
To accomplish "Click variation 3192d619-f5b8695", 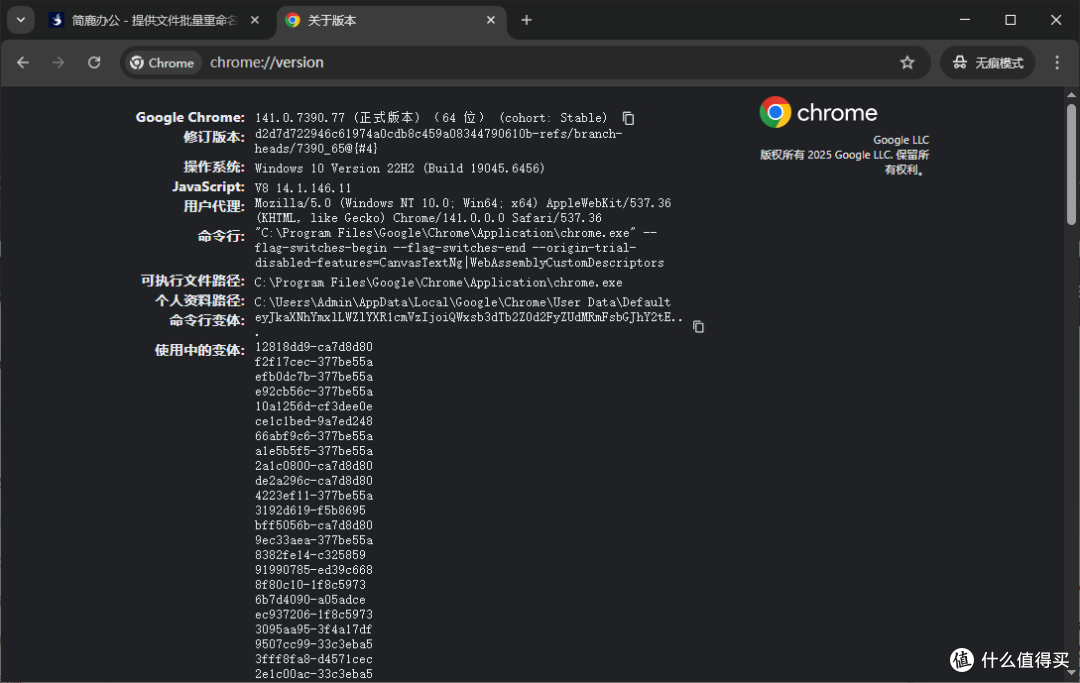I will pos(310,510).
